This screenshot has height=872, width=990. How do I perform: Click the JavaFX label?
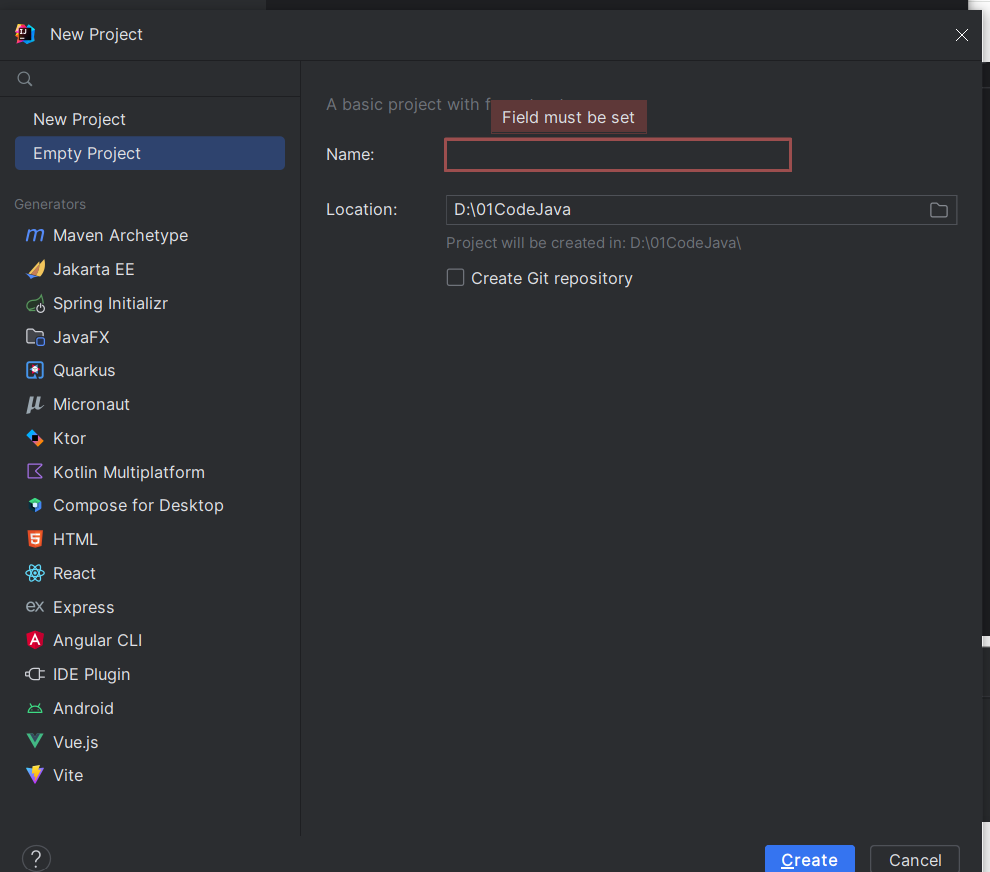81,337
